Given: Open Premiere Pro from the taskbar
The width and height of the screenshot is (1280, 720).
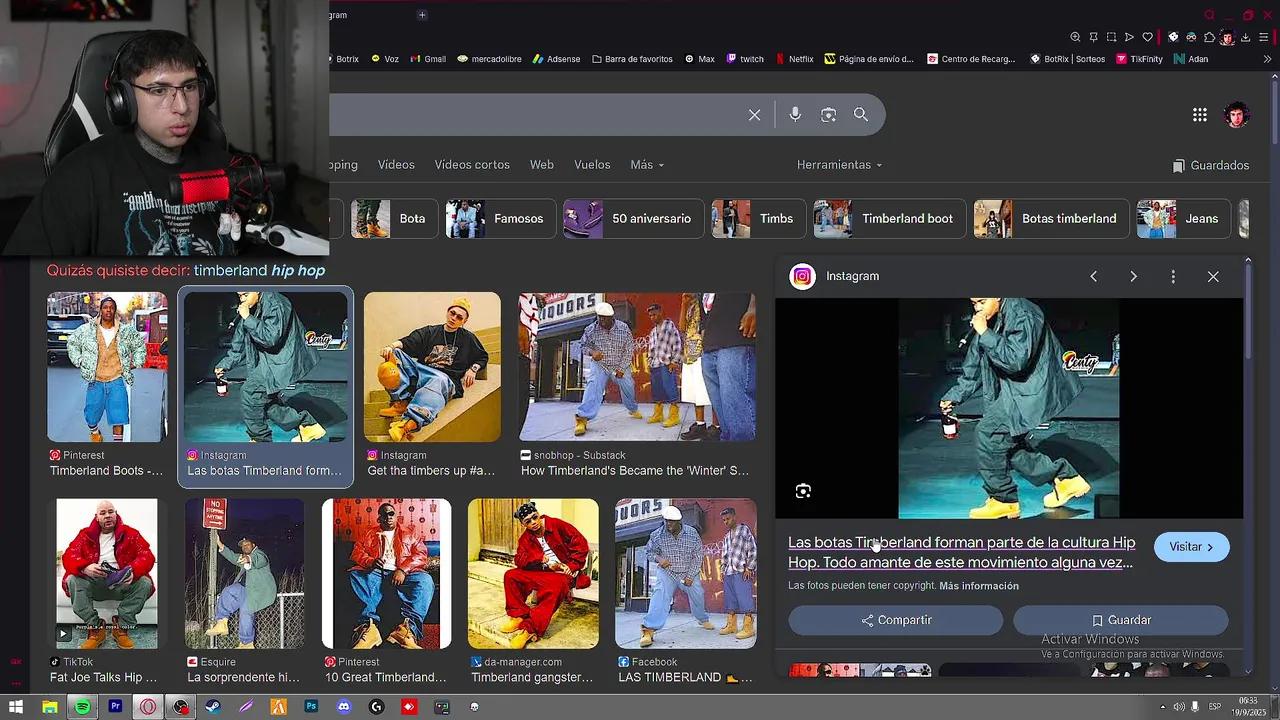Looking at the screenshot, I should (115, 707).
